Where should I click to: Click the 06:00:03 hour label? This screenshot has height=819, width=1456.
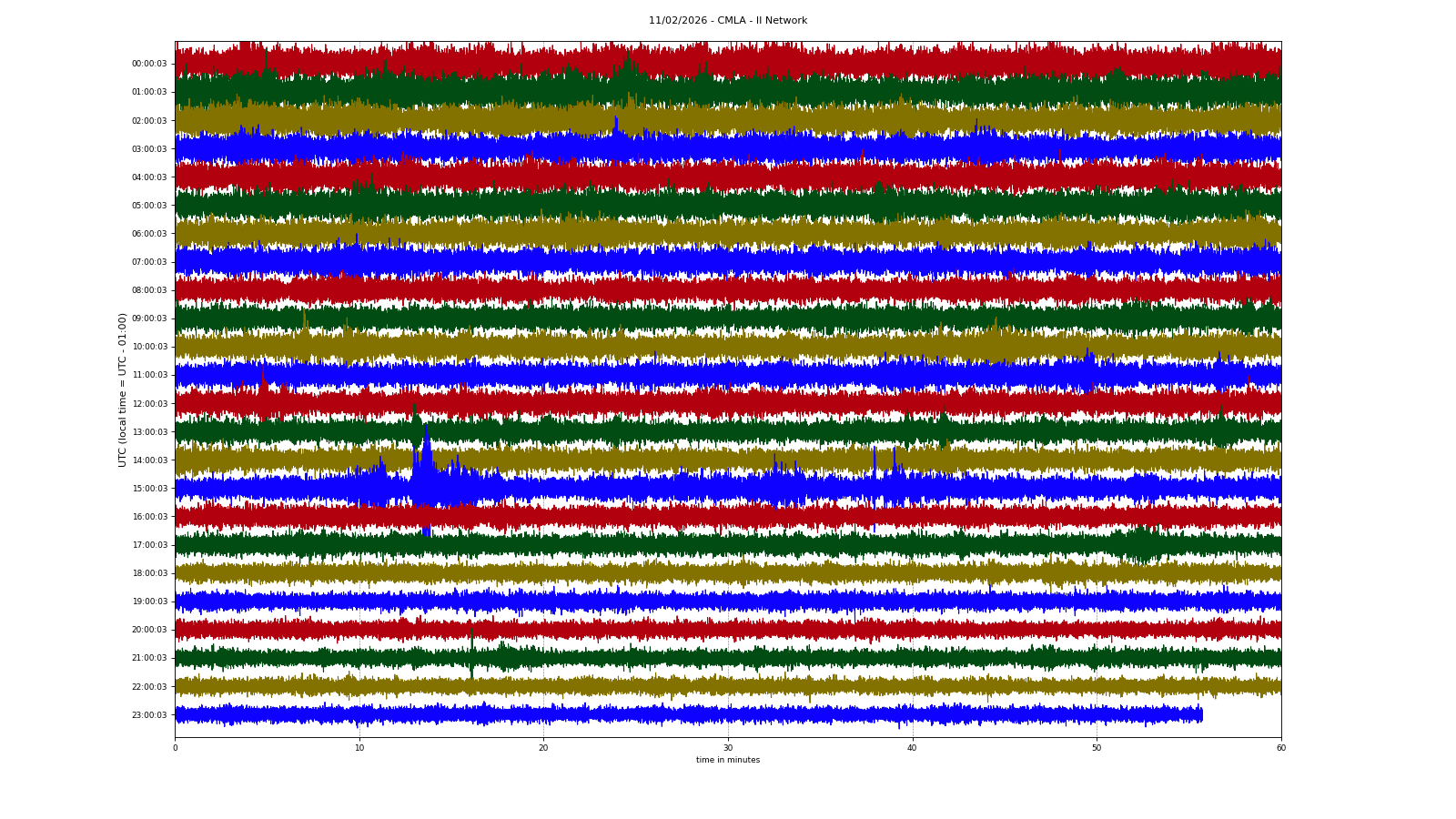click(x=149, y=234)
